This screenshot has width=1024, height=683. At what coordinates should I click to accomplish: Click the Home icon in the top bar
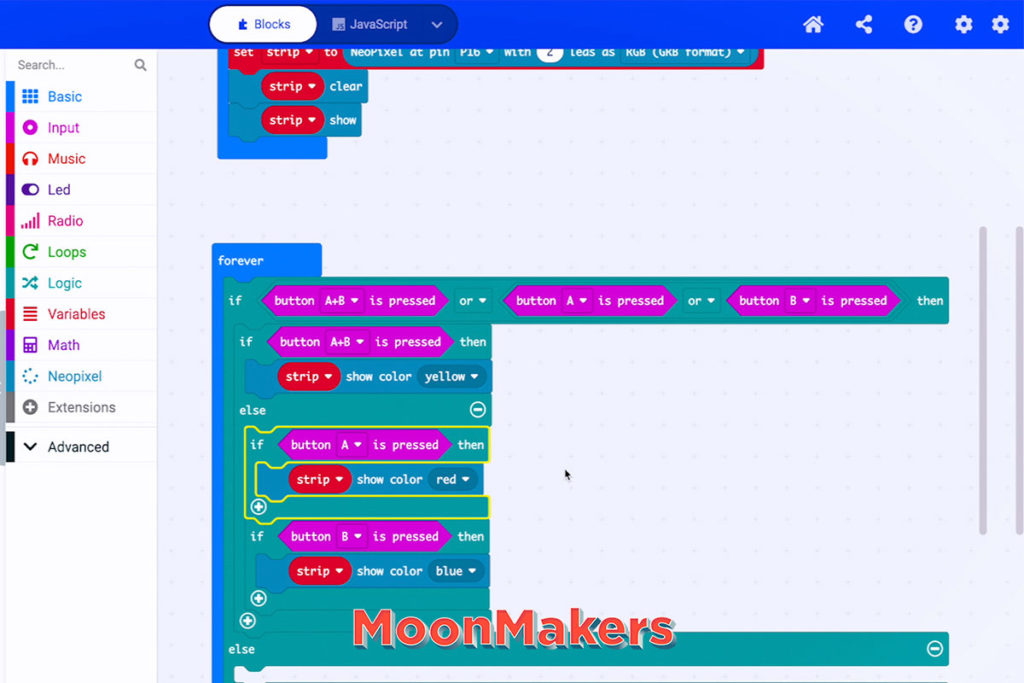pos(813,24)
